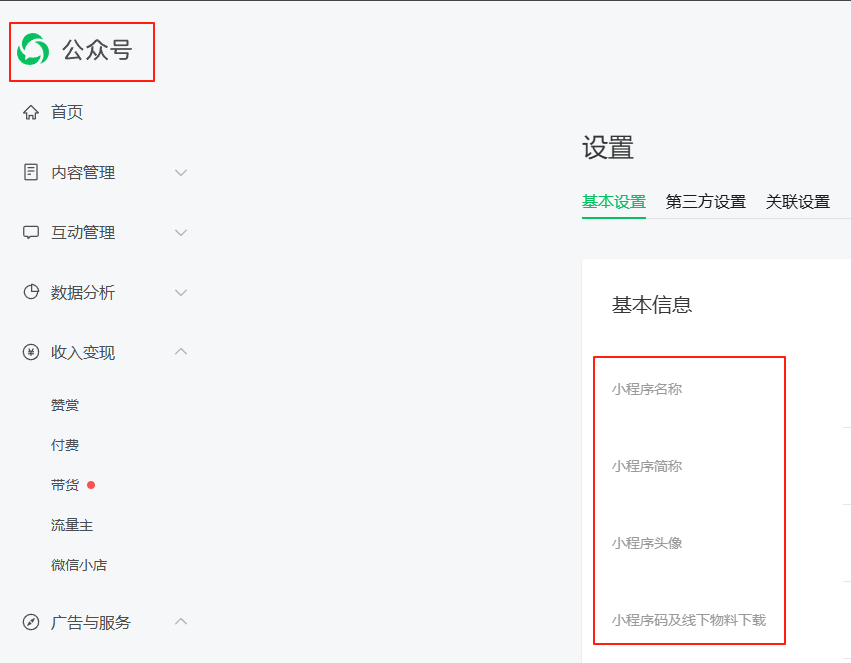Collapse the 收入变现 chevron
The width and height of the screenshot is (851, 663).
coord(181,352)
